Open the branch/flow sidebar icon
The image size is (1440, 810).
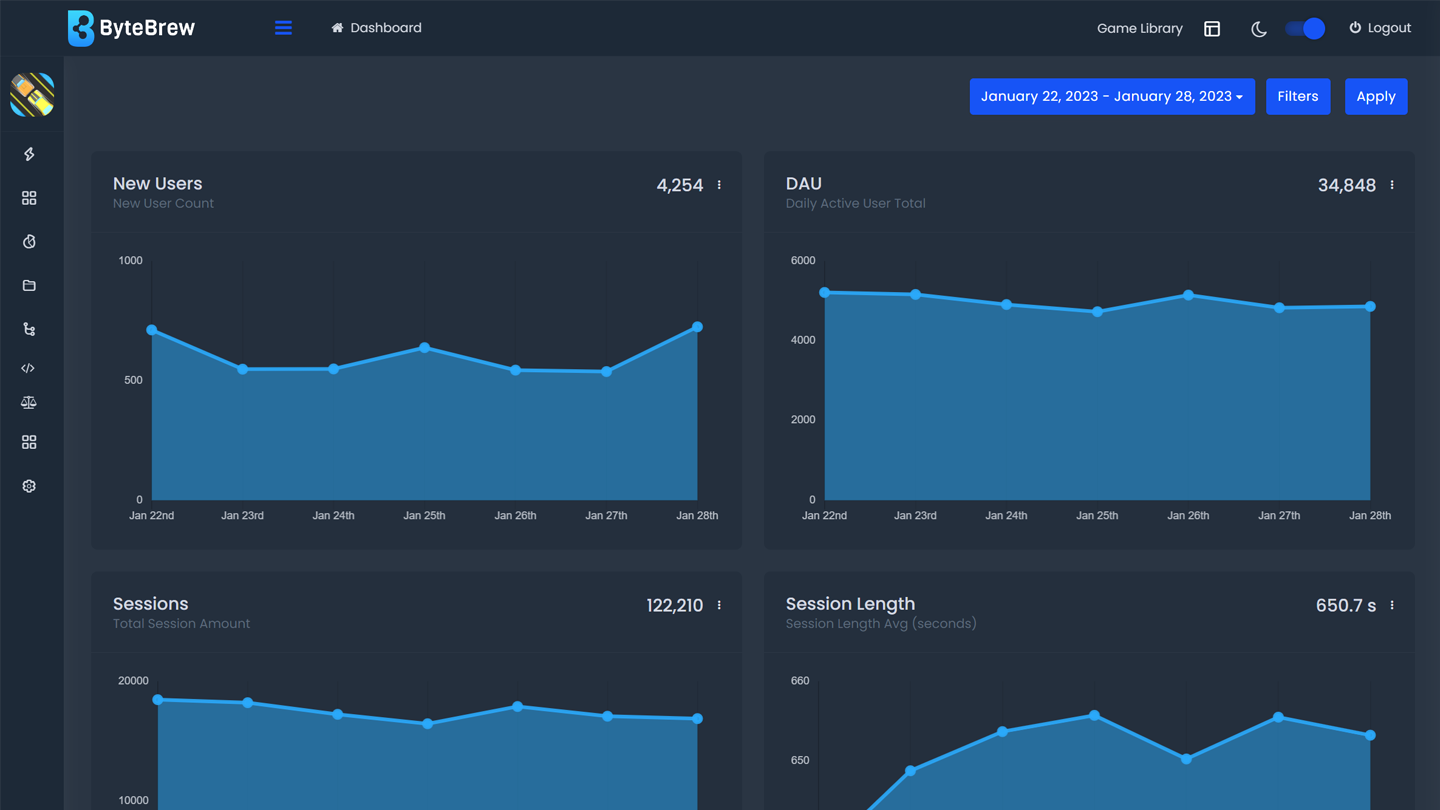[29, 329]
